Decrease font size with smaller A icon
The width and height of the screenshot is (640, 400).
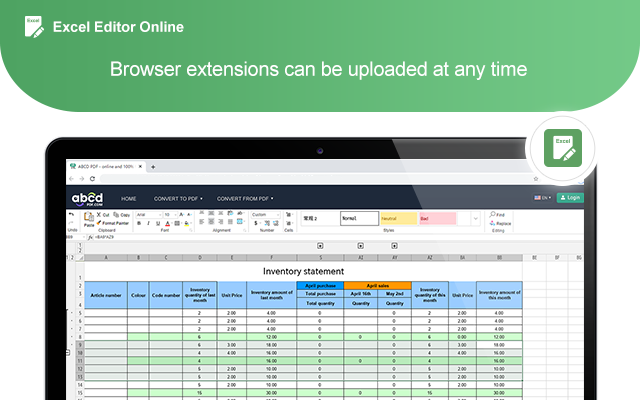(x=189, y=214)
